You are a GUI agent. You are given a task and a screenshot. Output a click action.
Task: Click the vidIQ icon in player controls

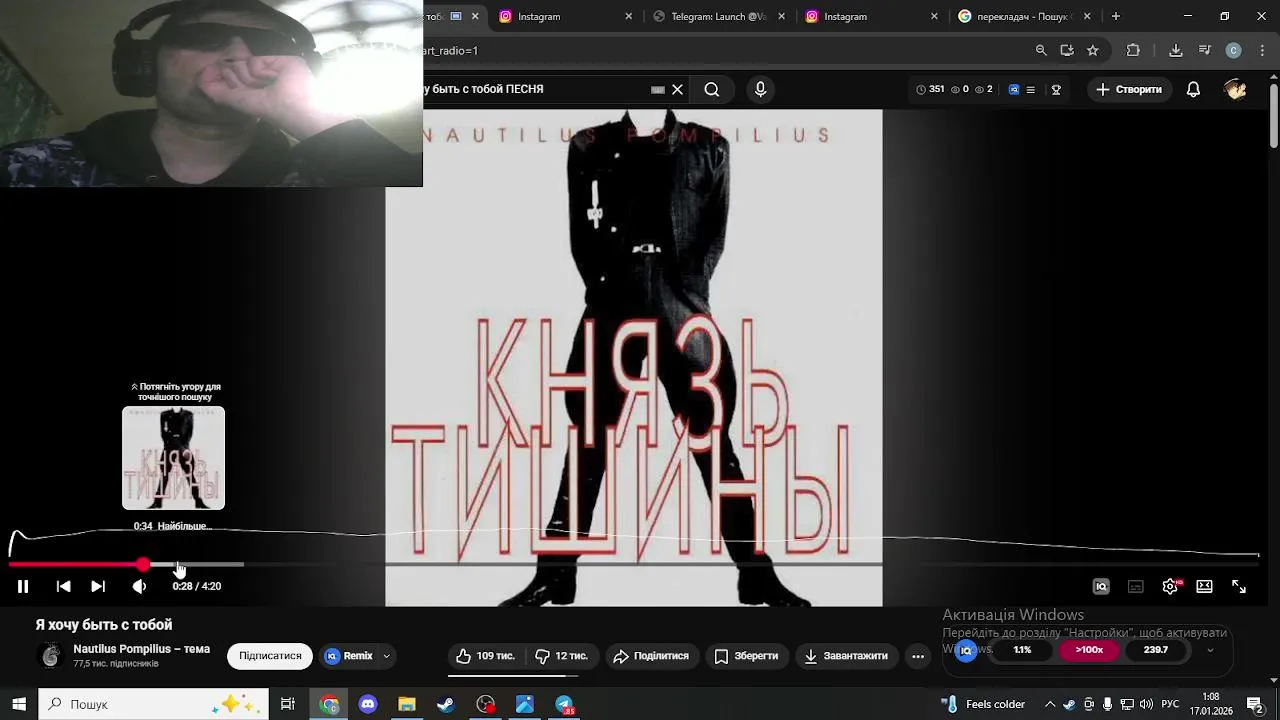pyautogui.click(x=1101, y=587)
